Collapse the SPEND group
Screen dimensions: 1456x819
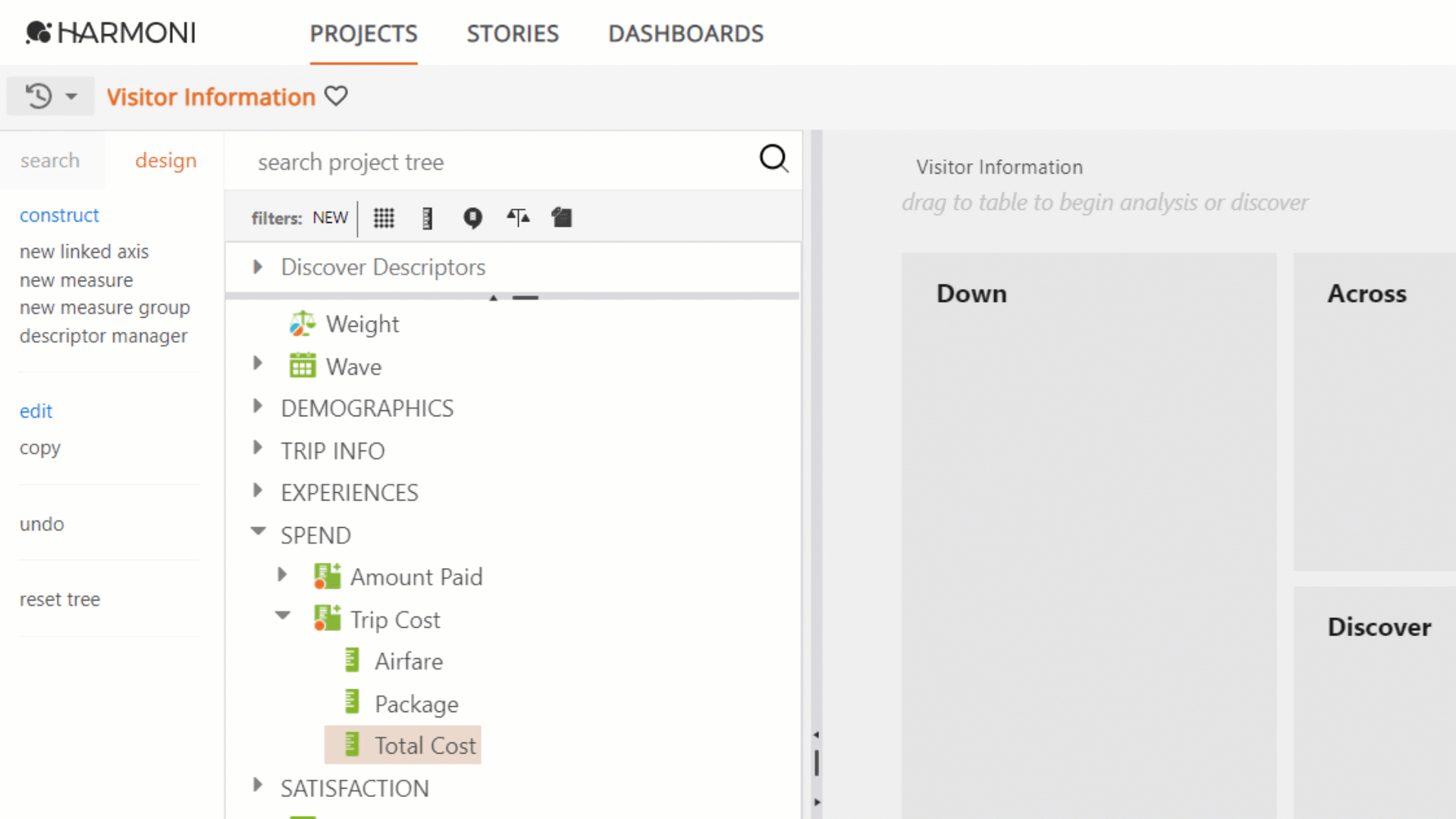pyautogui.click(x=259, y=532)
